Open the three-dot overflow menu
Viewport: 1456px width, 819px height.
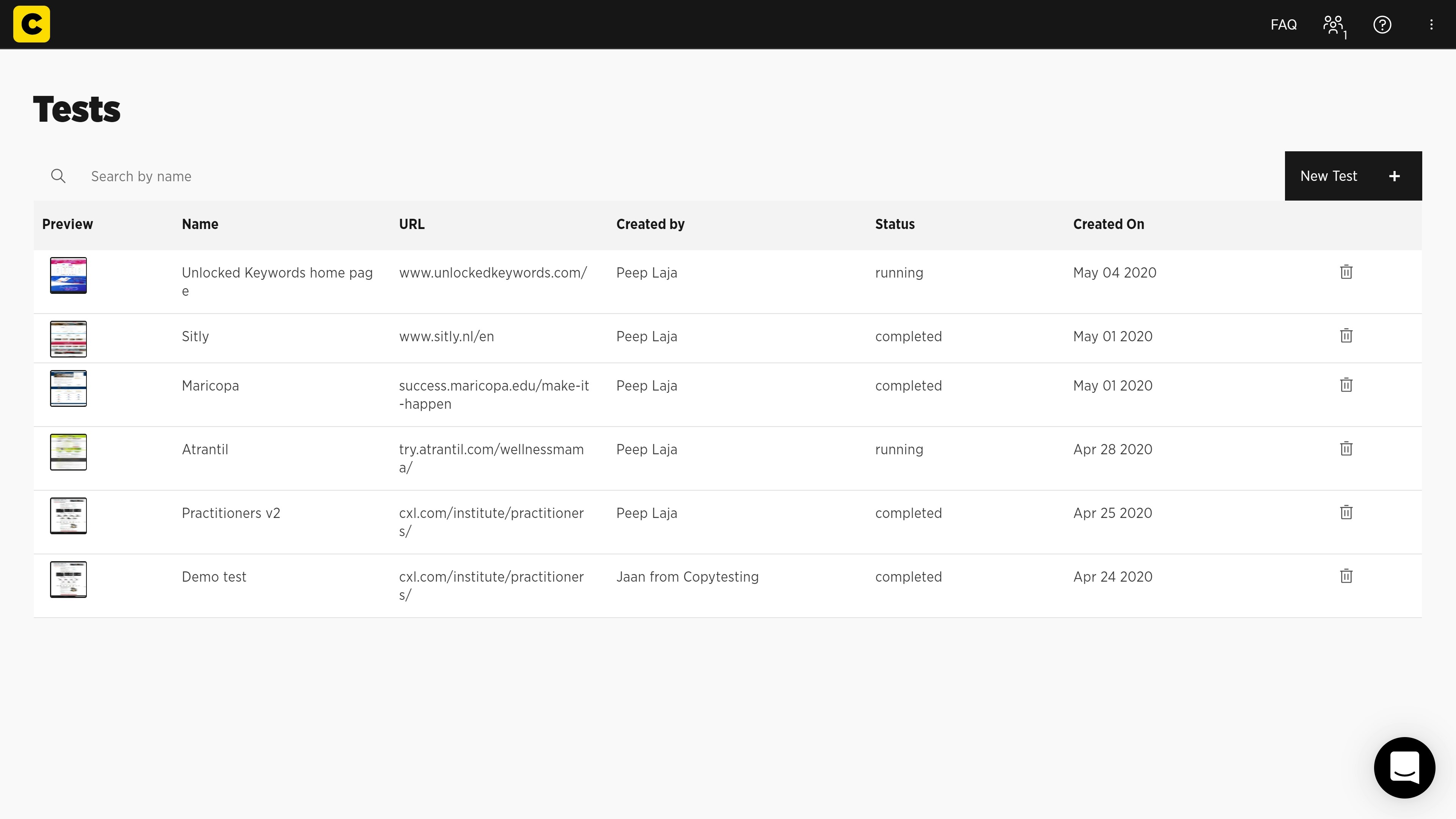pyautogui.click(x=1431, y=24)
